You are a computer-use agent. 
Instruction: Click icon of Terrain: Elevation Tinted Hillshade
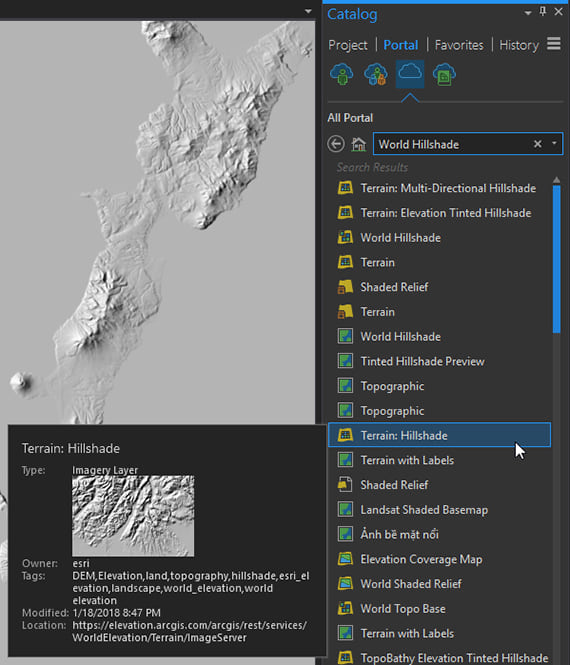click(x=345, y=212)
